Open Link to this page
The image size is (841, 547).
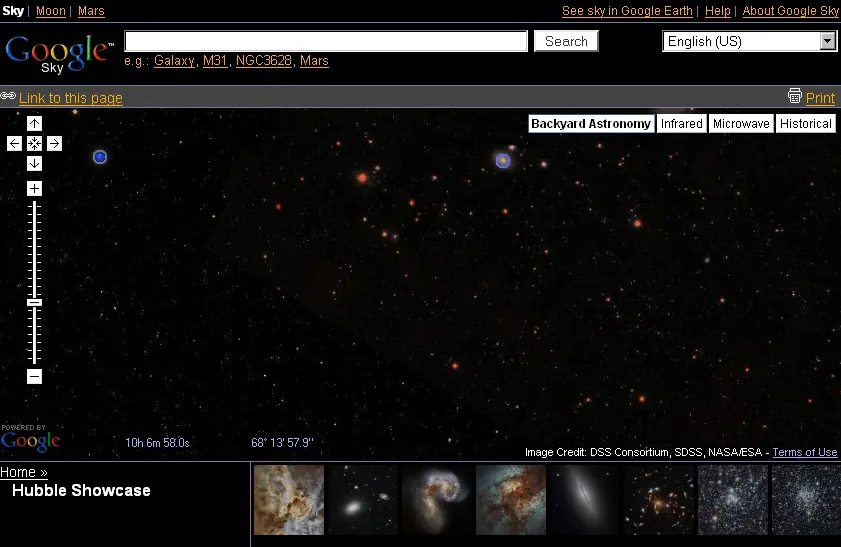71,98
